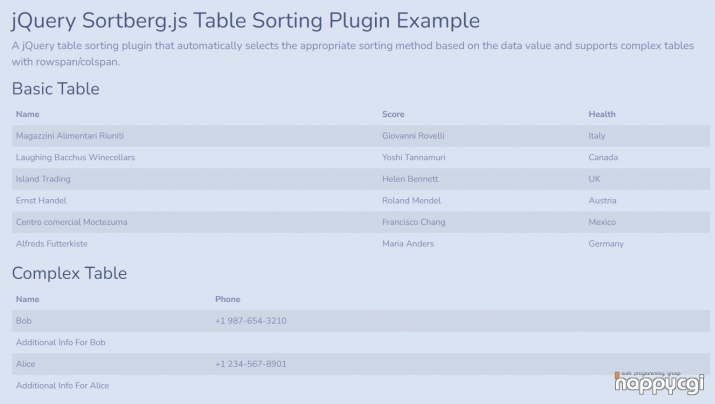715x404 pixels.
Task: Click the Alfreds Futterkiste cell
Action: coord(52,244)
